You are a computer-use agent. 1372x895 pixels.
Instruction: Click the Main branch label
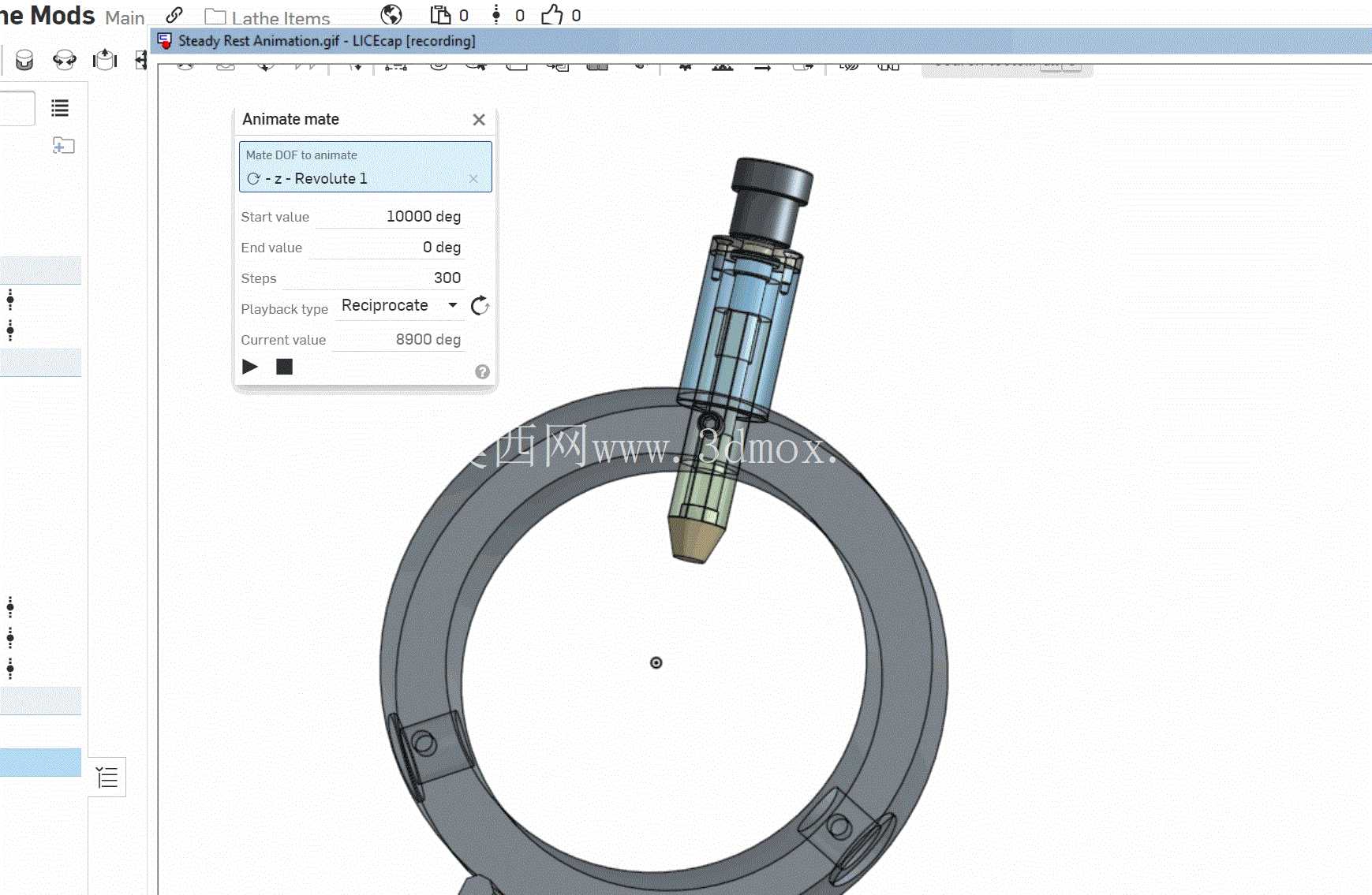point(125,17)
